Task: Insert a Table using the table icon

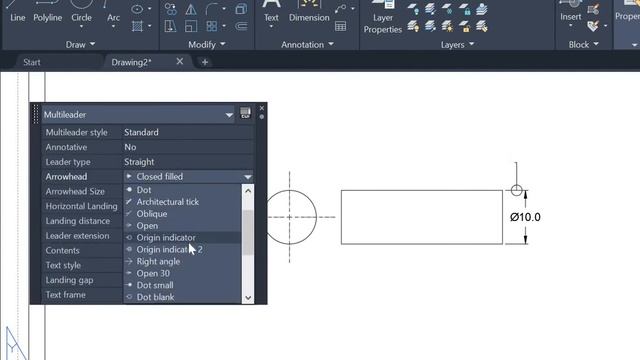Action: coord(340,26)
